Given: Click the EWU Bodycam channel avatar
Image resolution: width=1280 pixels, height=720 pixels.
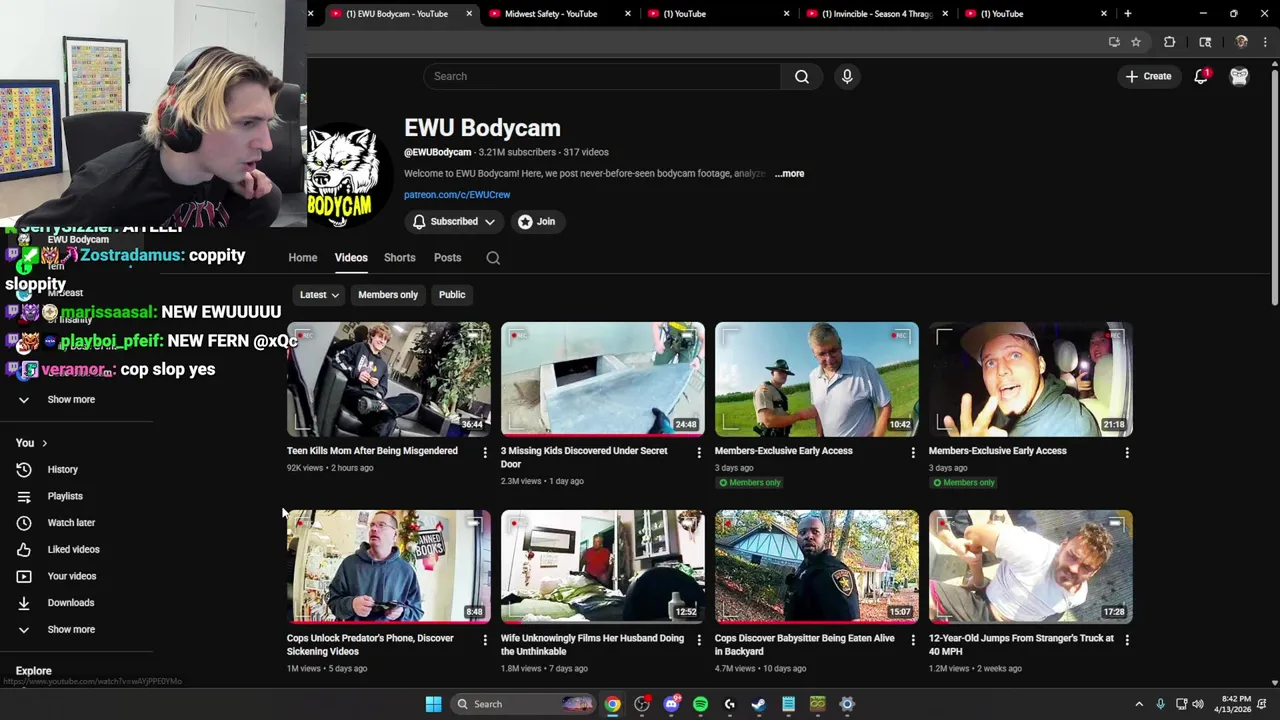Looking at the screenshot, I should click(x=344, y=175).
